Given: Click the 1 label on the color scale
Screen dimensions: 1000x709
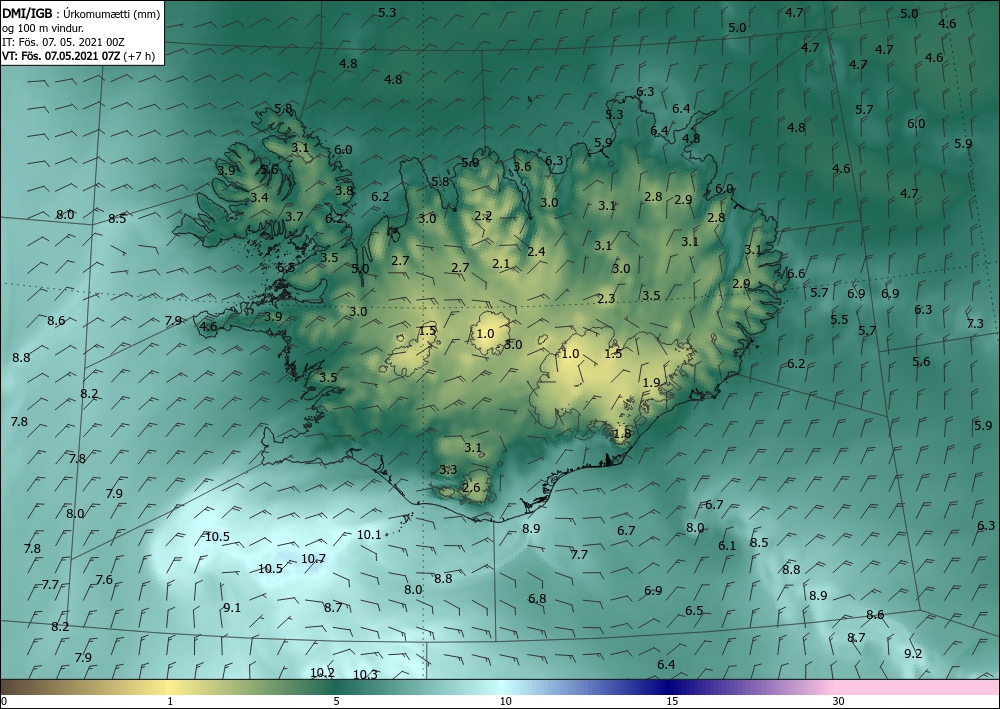Looking at the screenshot, I should click(170, 701).
